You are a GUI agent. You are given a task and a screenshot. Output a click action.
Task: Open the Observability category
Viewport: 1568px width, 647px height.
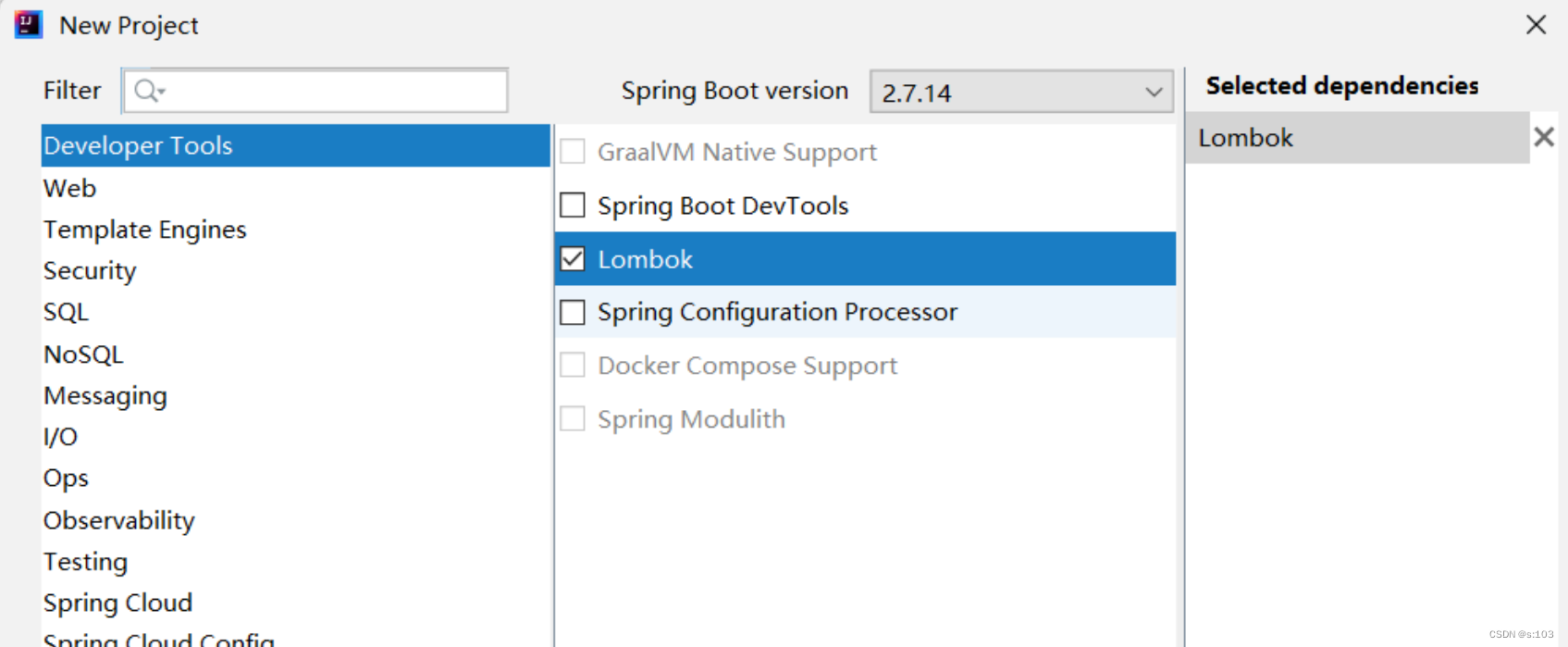click(x=295, y=520)
